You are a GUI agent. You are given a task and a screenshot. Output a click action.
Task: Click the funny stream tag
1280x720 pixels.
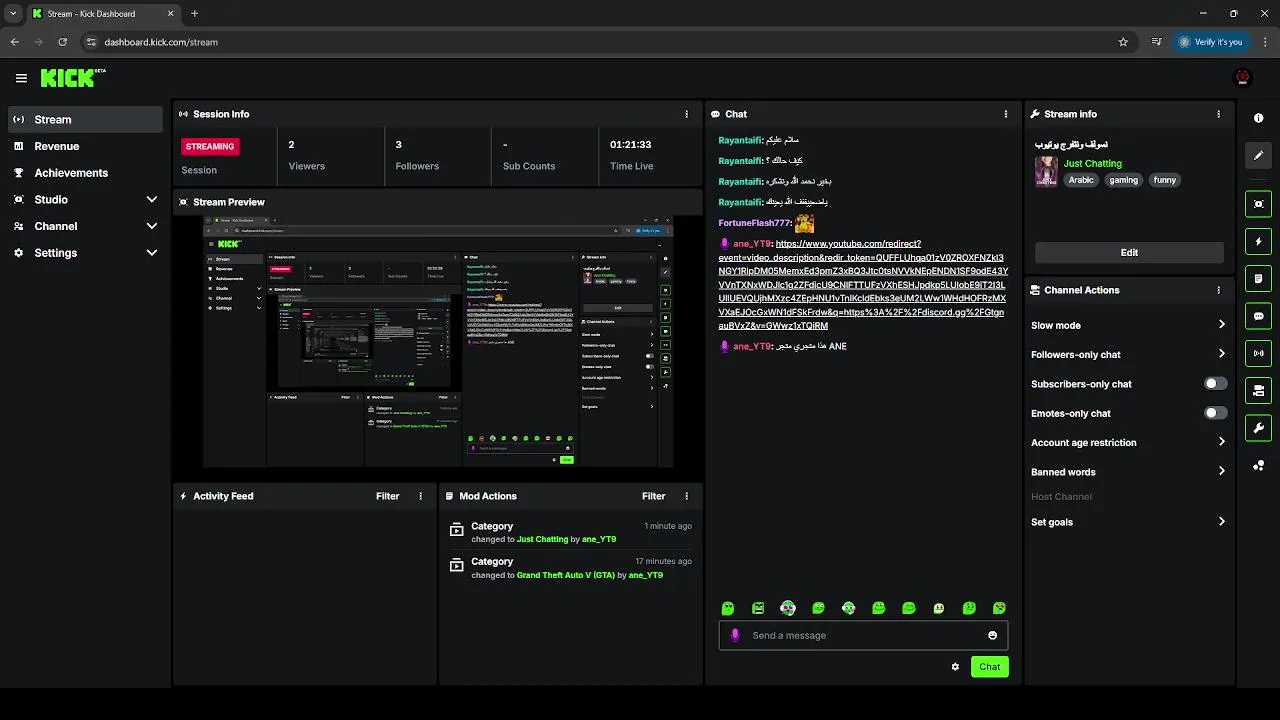pos(1164,180)
